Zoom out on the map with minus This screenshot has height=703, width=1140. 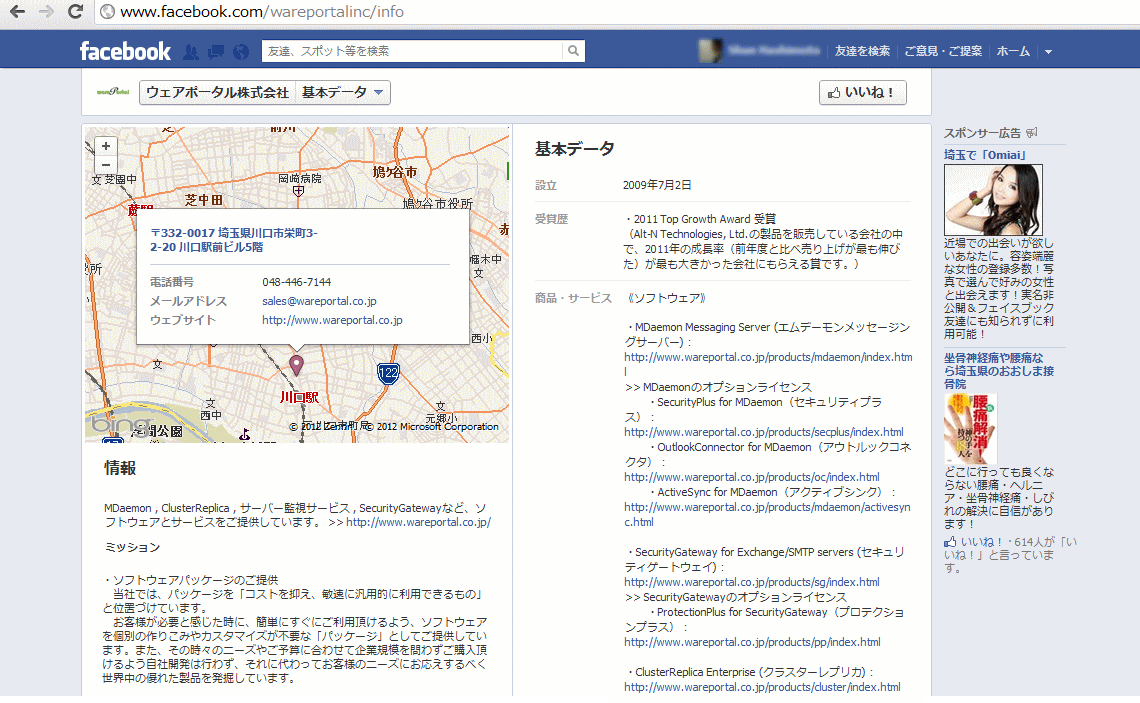106,165
